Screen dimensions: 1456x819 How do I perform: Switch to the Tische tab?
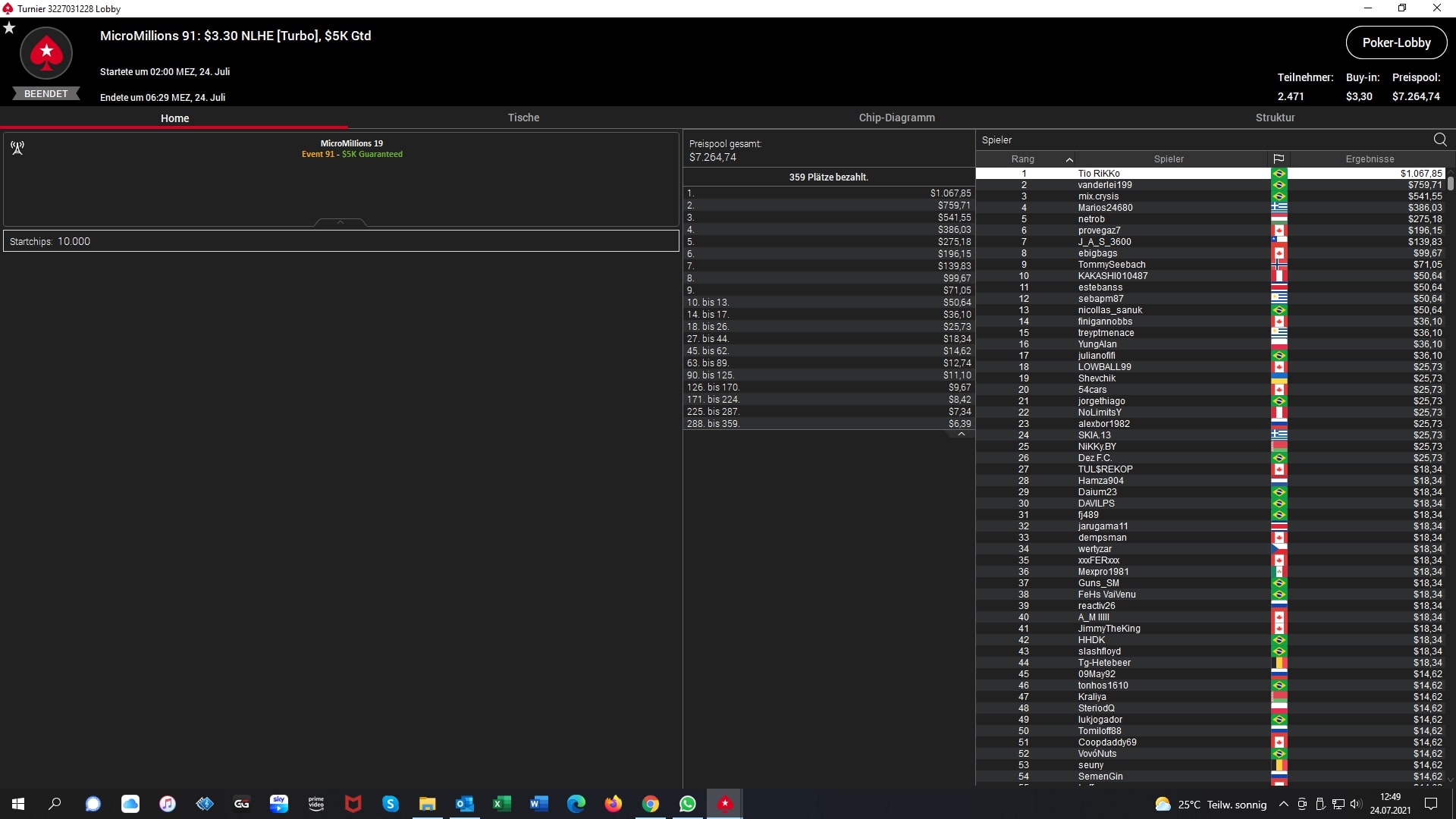click(x=523, y=118)
